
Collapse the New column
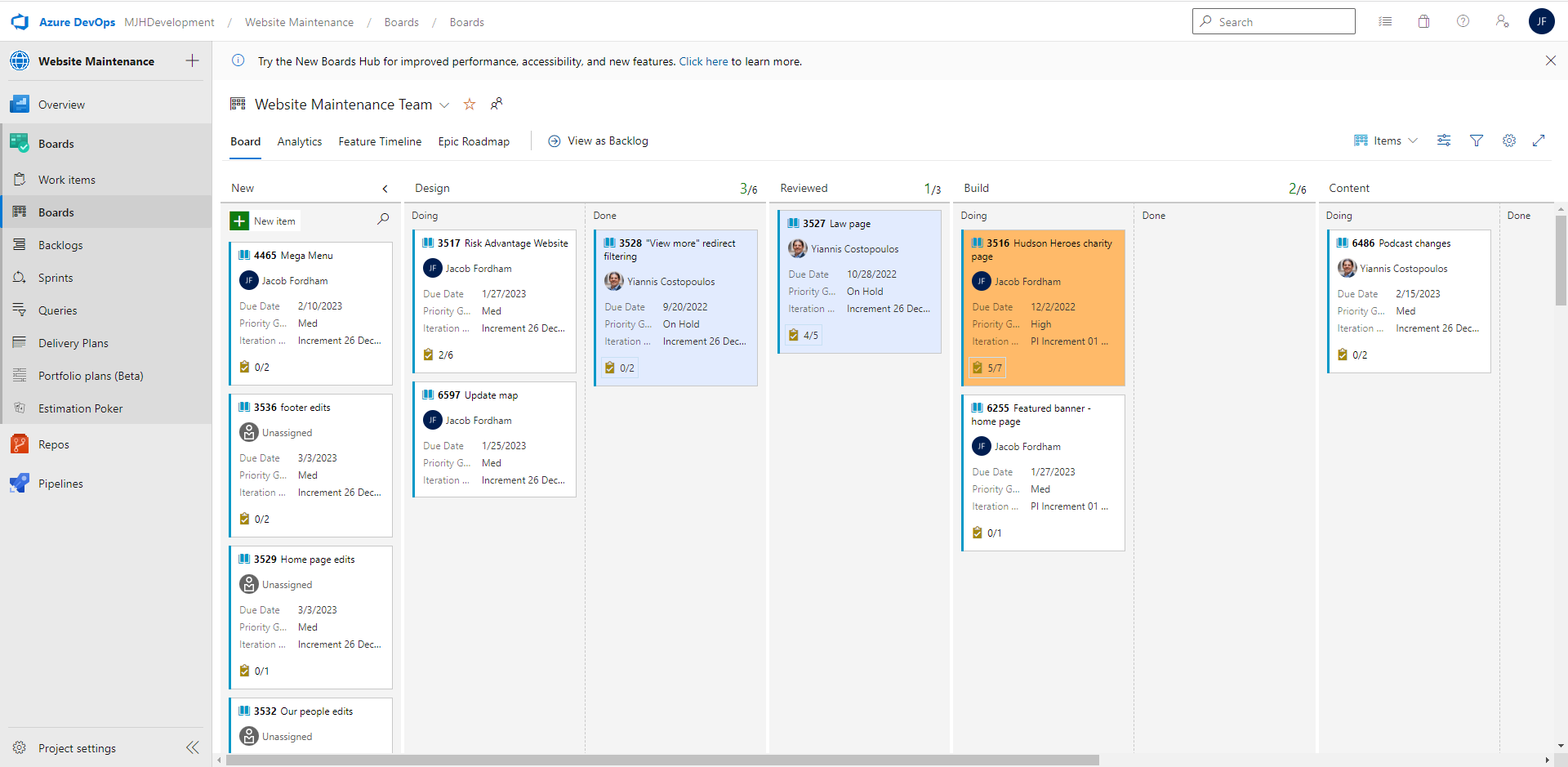coord(385,188)
